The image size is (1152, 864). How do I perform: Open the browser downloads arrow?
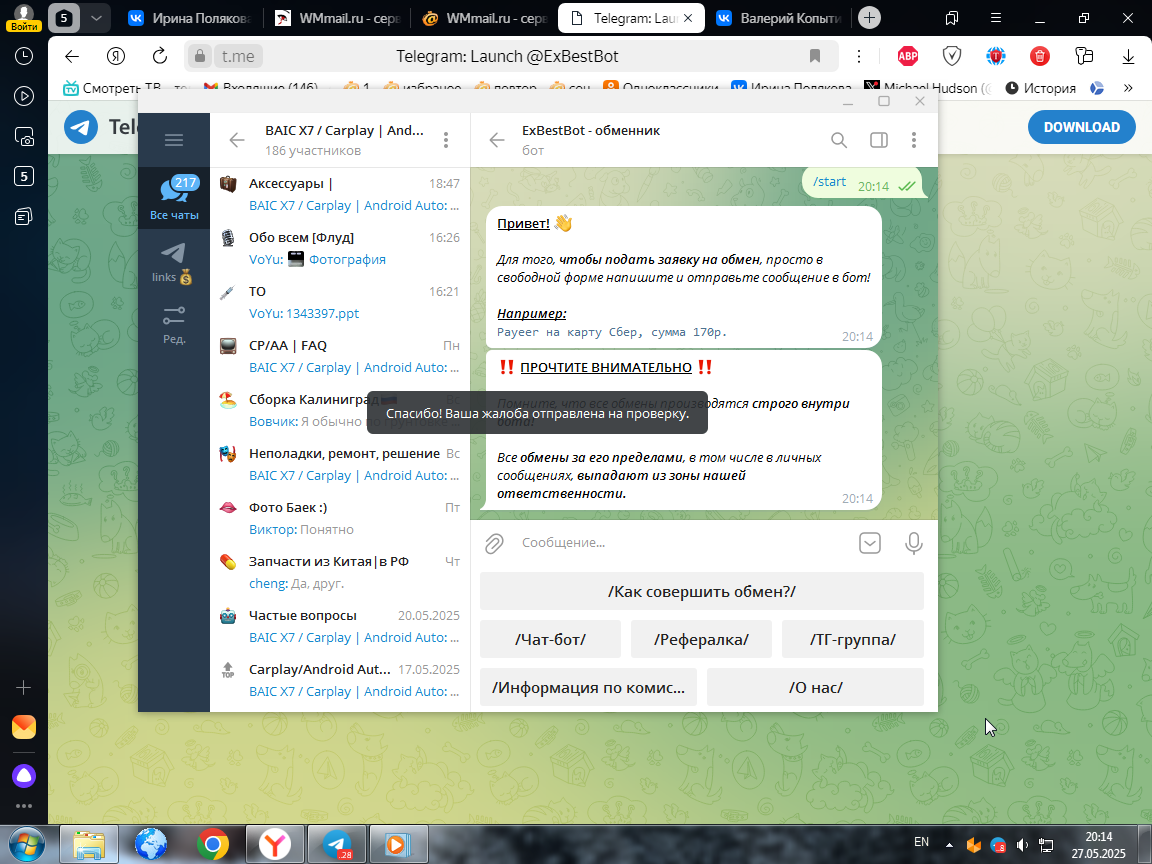1128,57
